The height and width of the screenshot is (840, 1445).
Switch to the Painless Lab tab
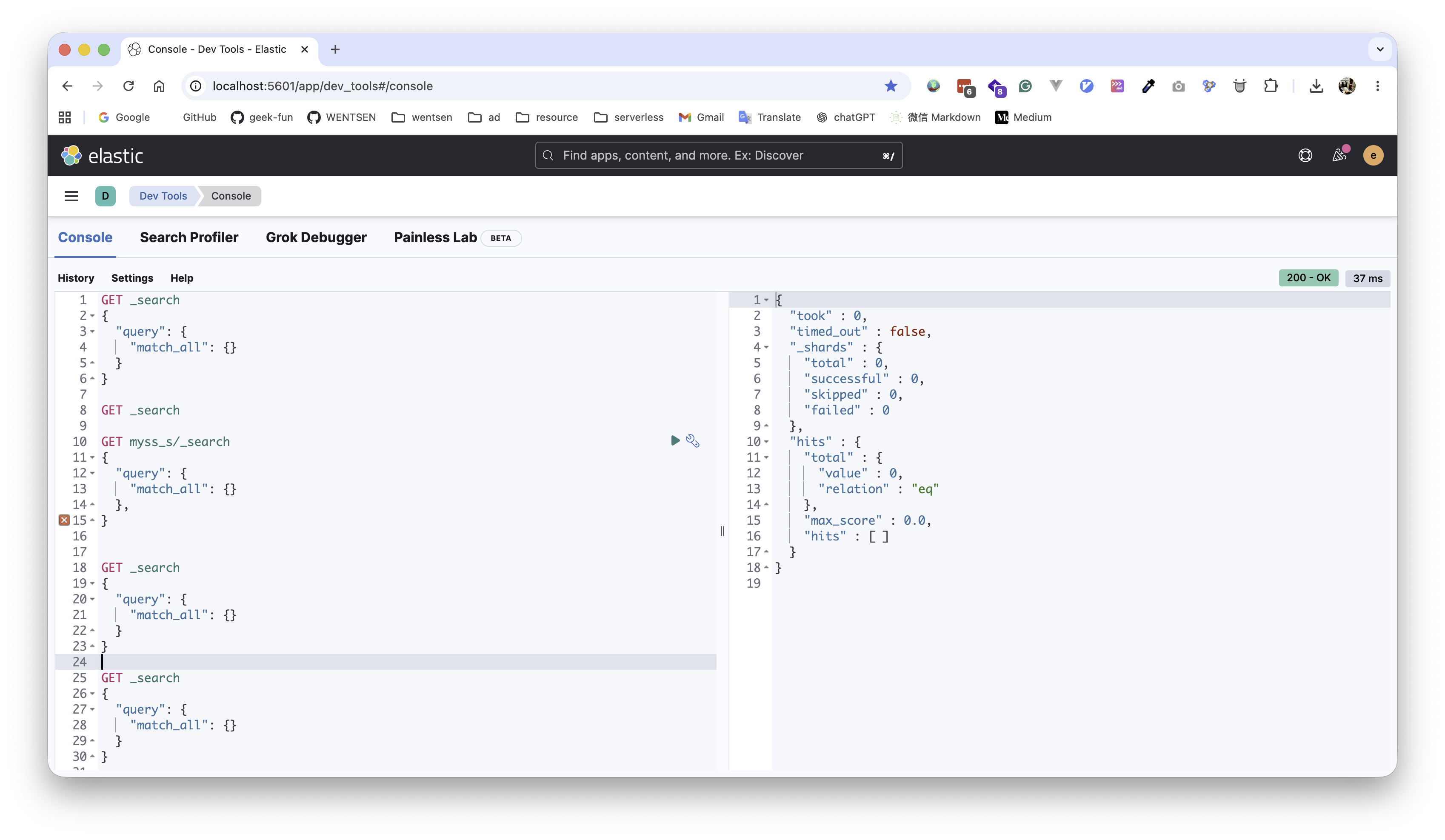(435, 237)
